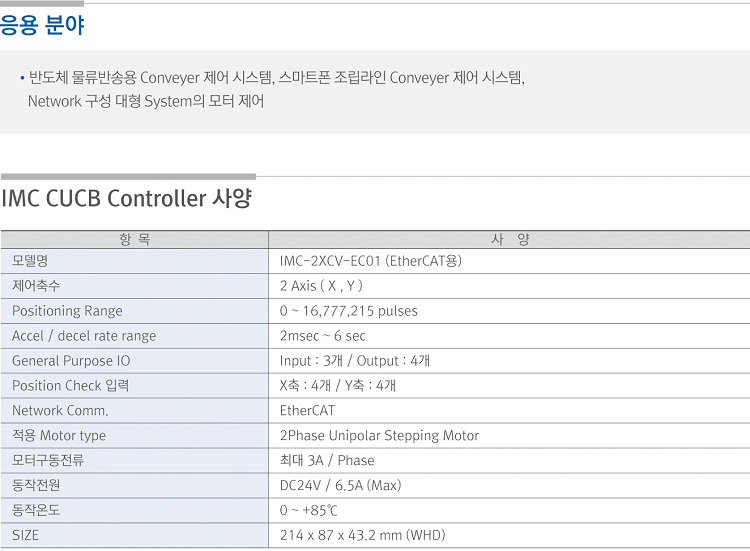Click the 항 목 table column header

click(134, 240)
